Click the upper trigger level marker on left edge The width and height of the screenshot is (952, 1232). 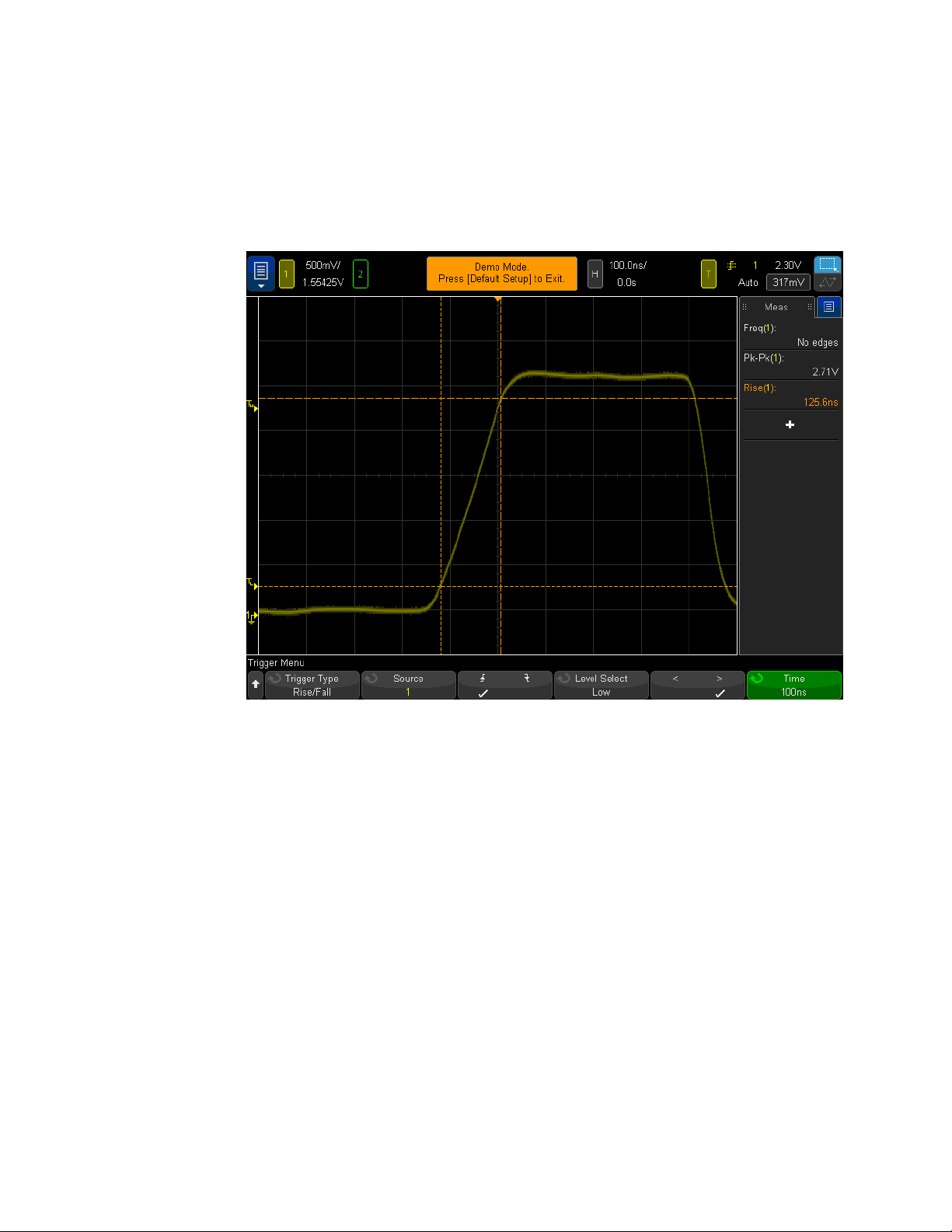coord(252,405)
